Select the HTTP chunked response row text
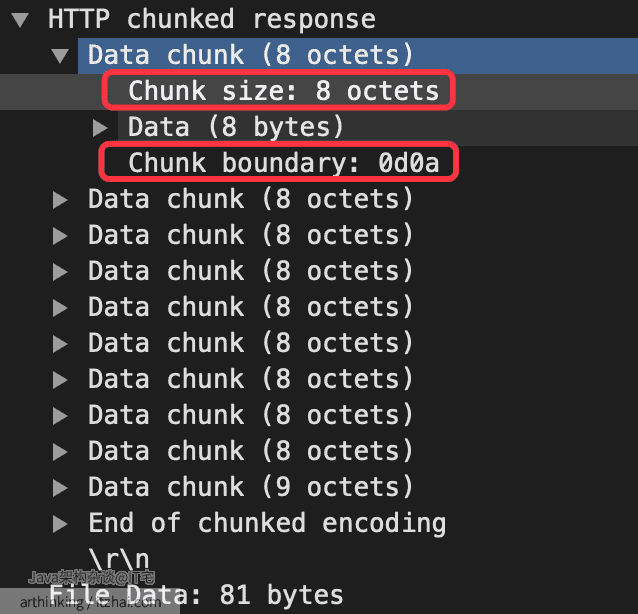This screenshot has height=614, width=638. (212, 19)
